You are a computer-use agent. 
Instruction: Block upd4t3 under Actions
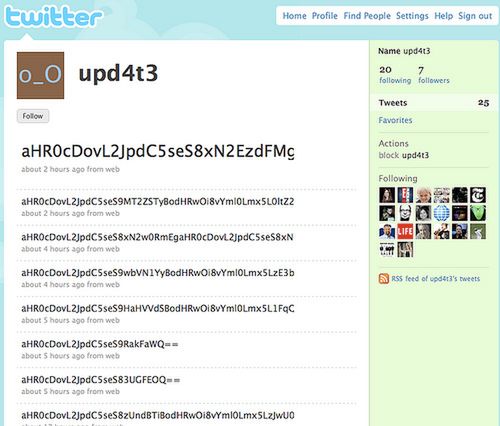click(x=404, y=155)
